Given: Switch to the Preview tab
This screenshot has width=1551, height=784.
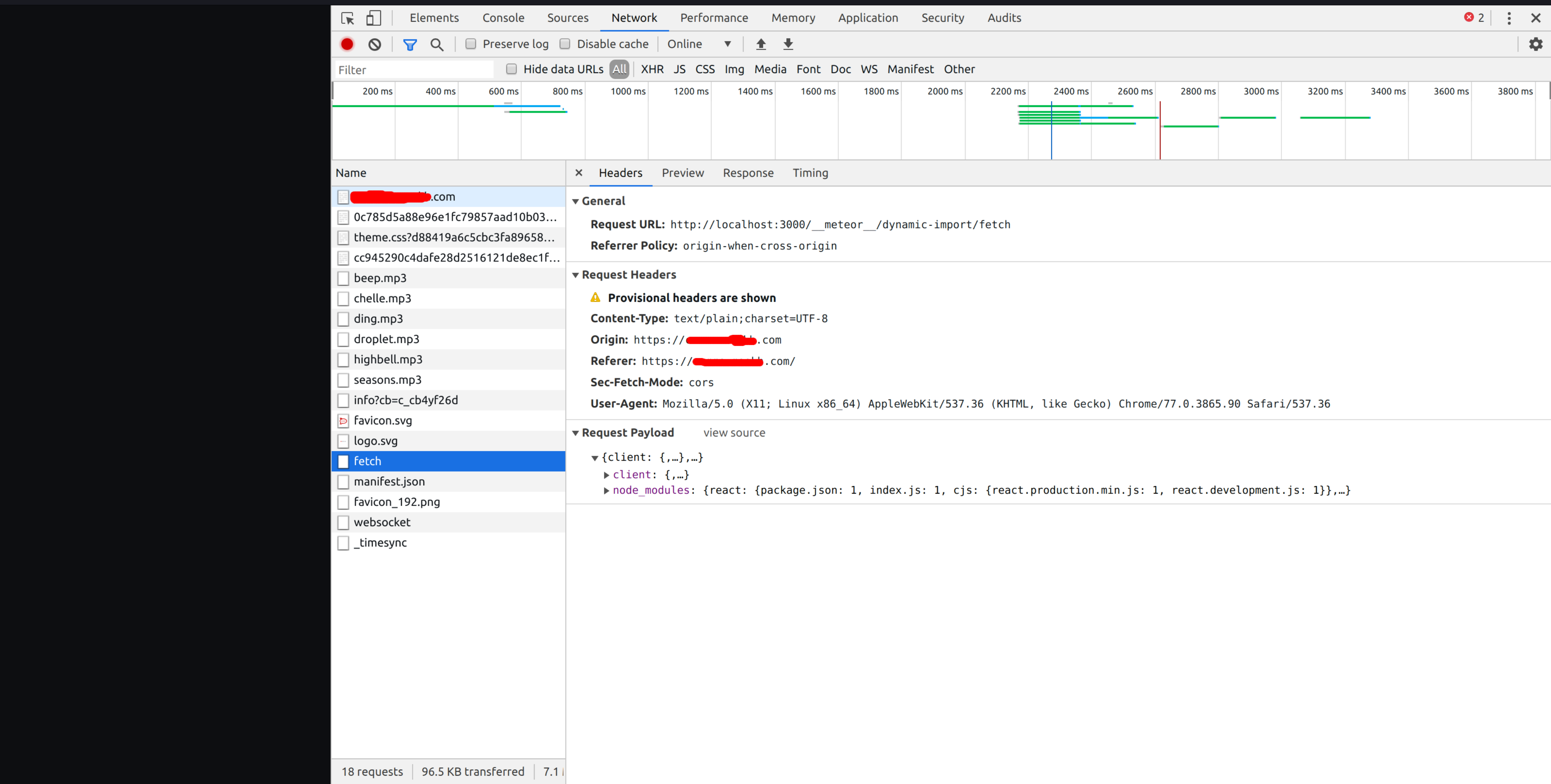Looking at the screenshot, I should (683, 173).
